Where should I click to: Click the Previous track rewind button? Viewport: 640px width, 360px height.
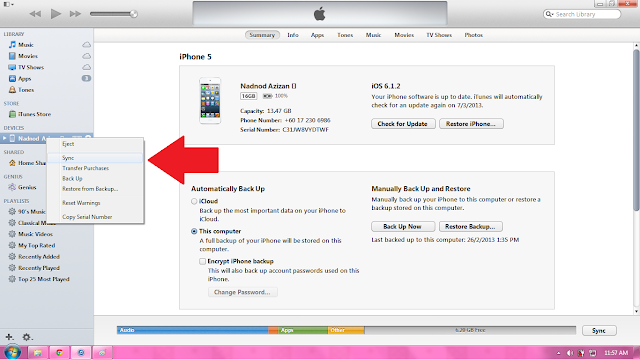point(36,14)
